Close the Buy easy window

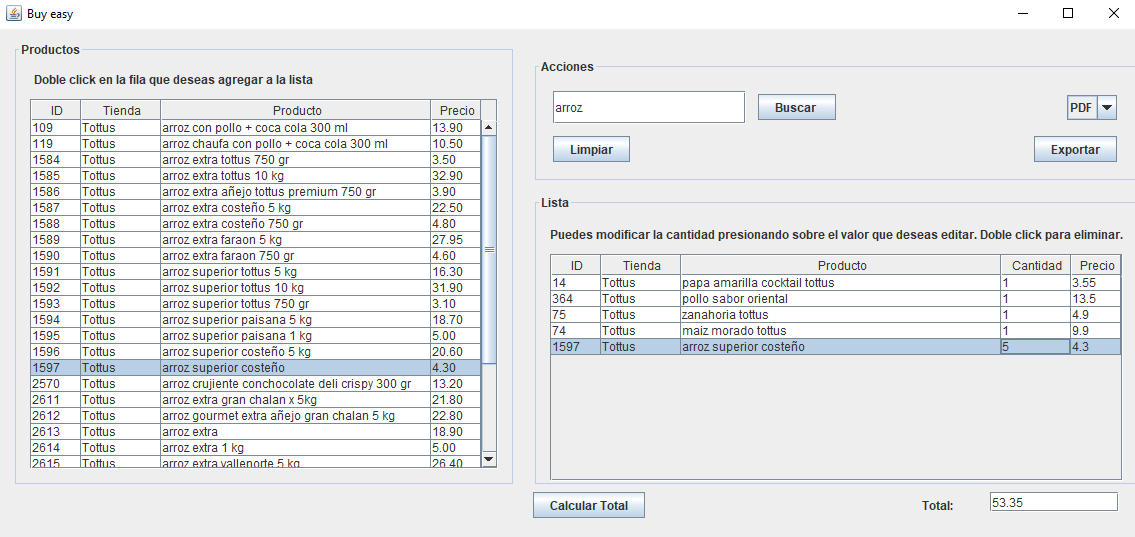click(1113, 13)
